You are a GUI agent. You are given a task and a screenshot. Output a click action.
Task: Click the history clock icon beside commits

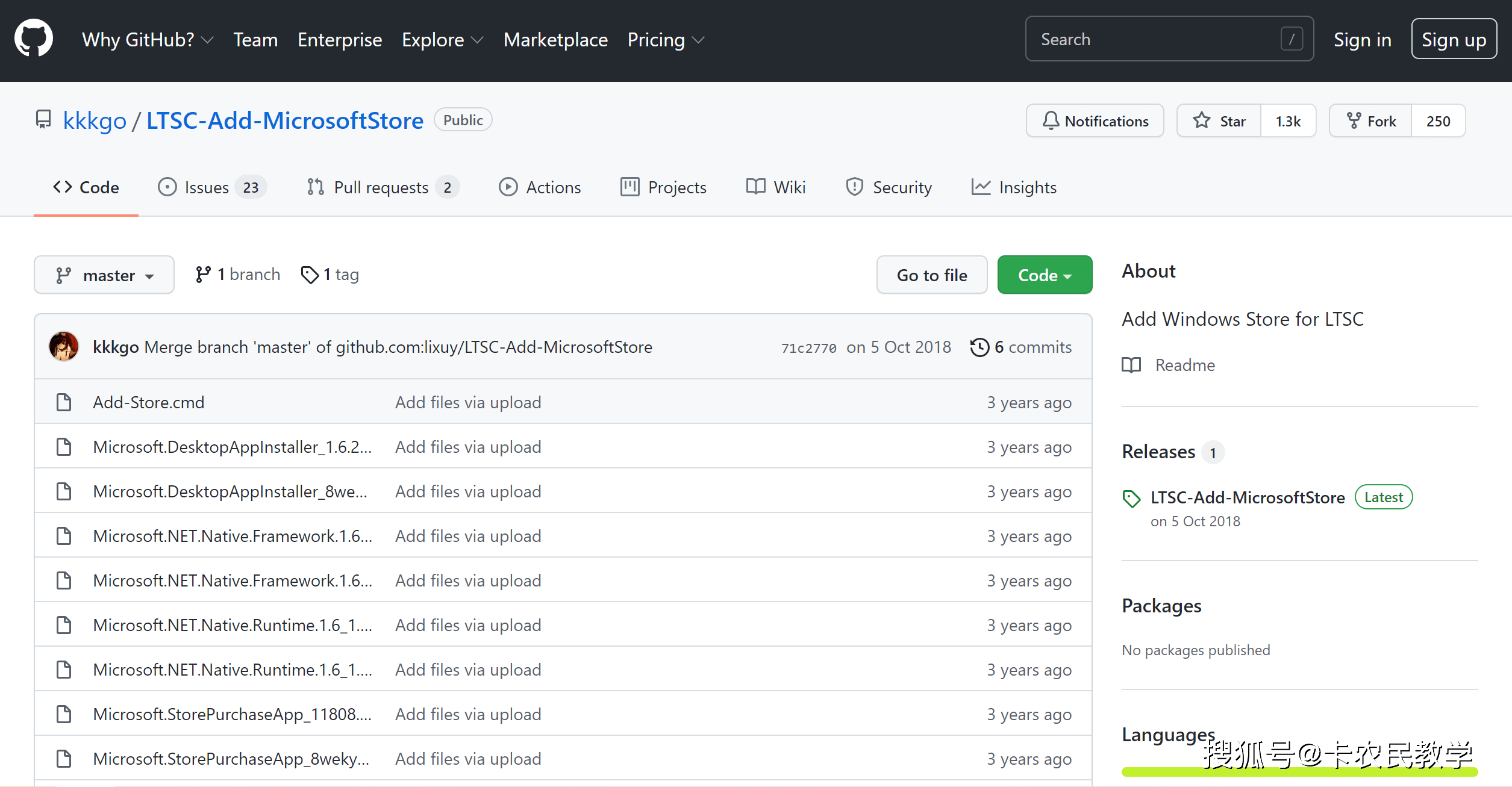[x=979, y=347]
